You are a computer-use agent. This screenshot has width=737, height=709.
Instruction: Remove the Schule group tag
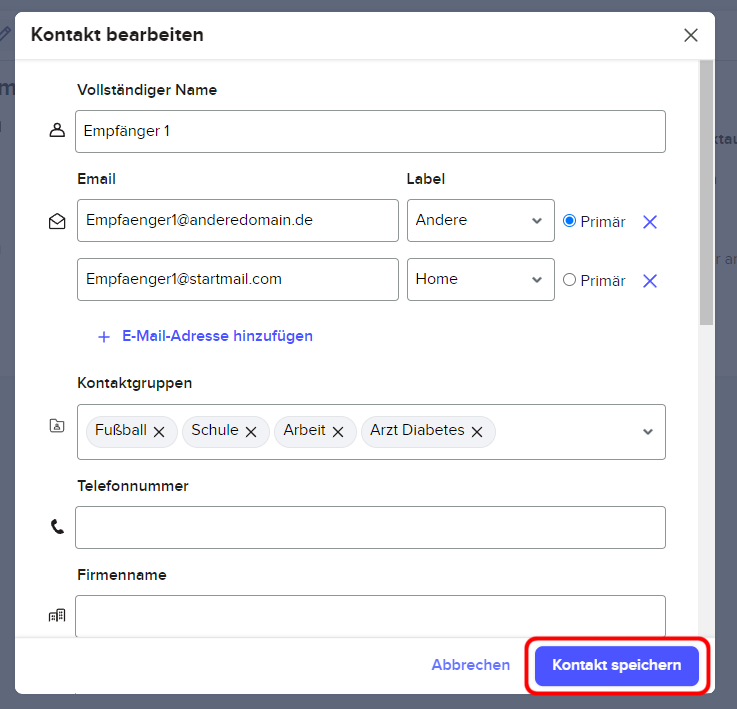tap(251, 432)
